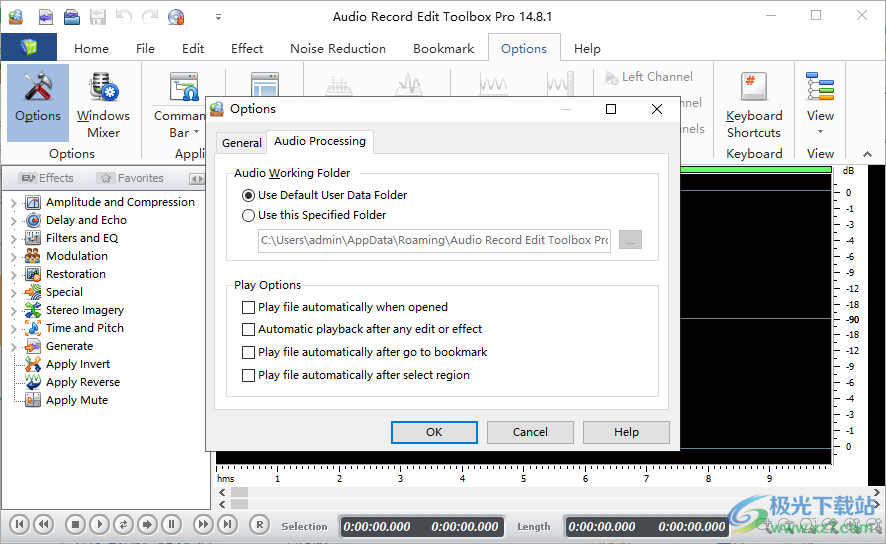Click the lower horizontal scrollbar left arrow

point(222,504)
